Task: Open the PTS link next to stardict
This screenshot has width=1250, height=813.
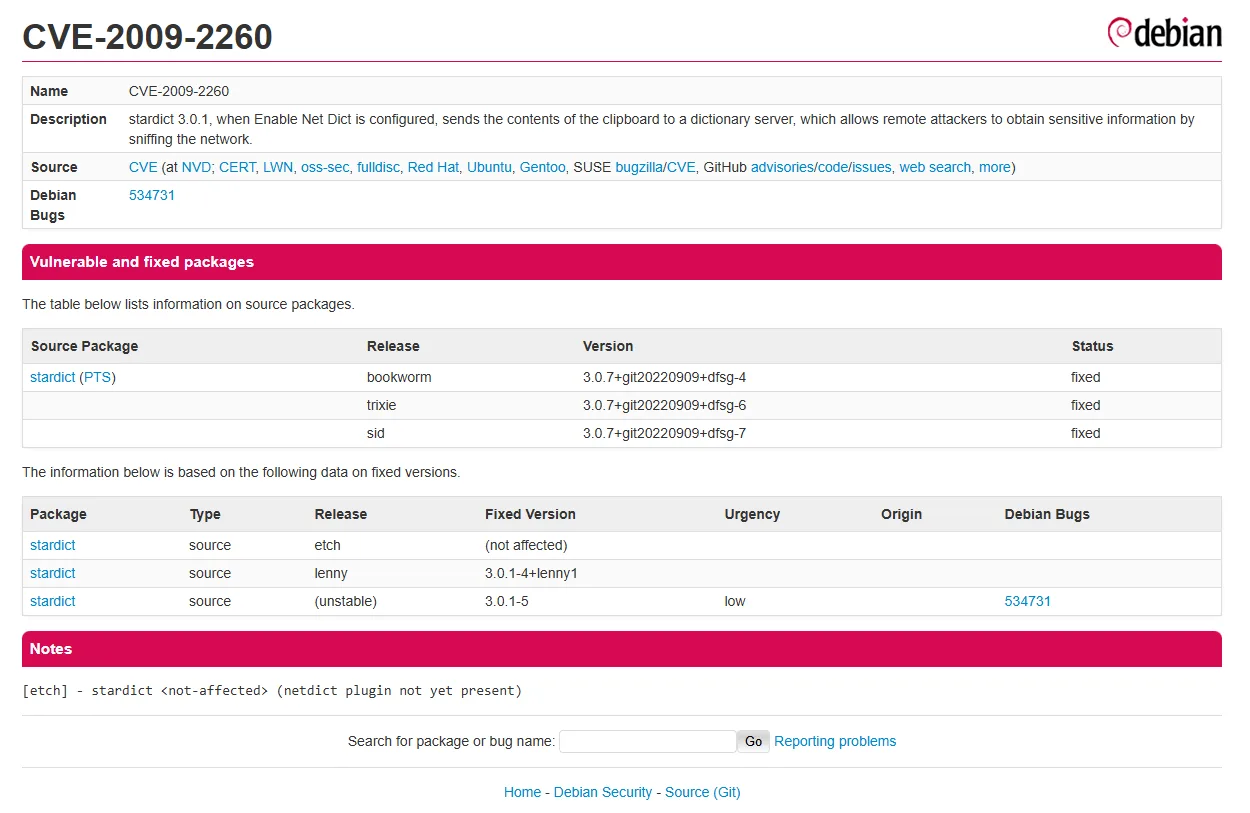Action: click(x=98, y=377)
